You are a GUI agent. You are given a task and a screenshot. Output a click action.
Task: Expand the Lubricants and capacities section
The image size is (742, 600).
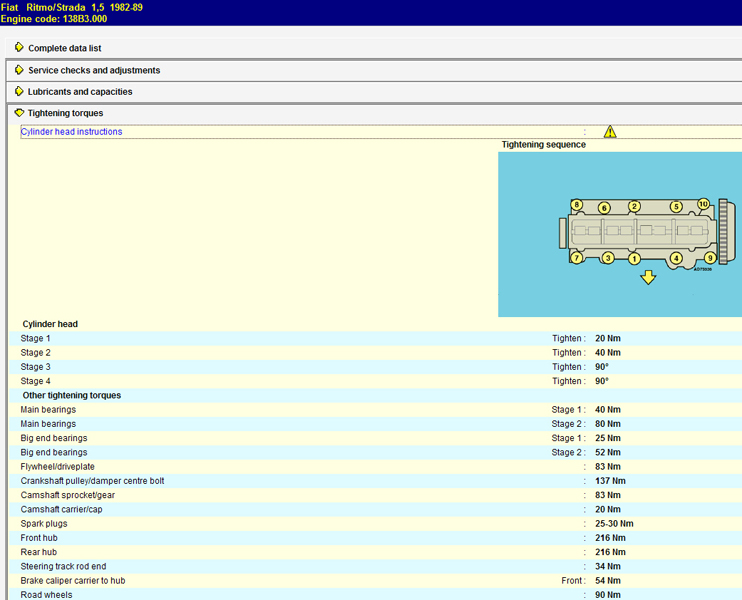pos(80,92)
